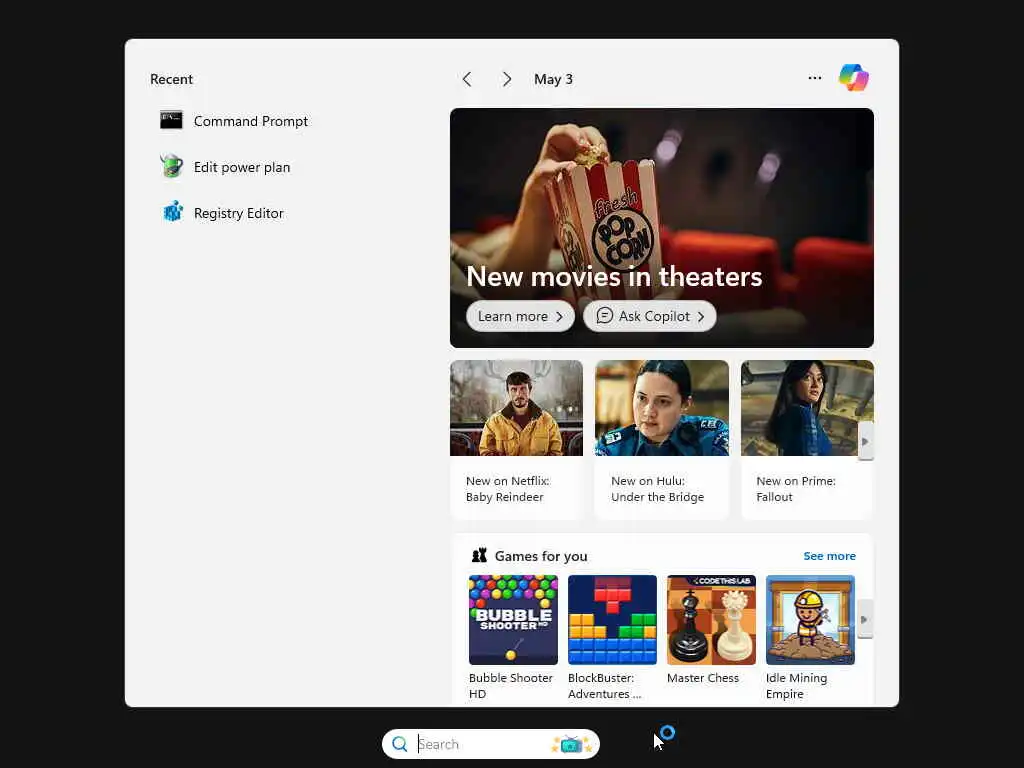Select the 'Edit power plan' label
This screenshot has height=768, width=1024.
242,167
